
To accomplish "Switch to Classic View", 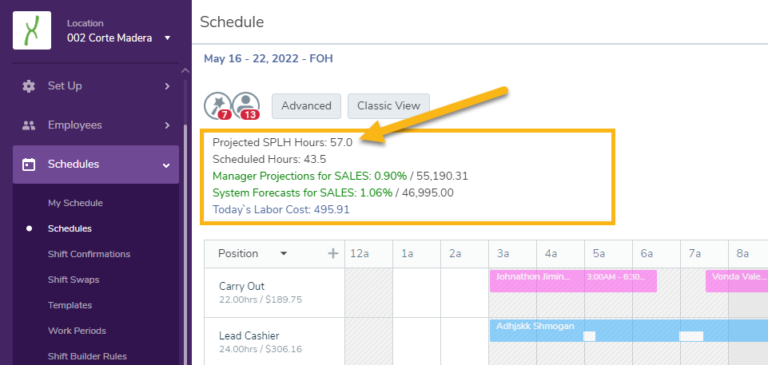I will click(389, 106).
